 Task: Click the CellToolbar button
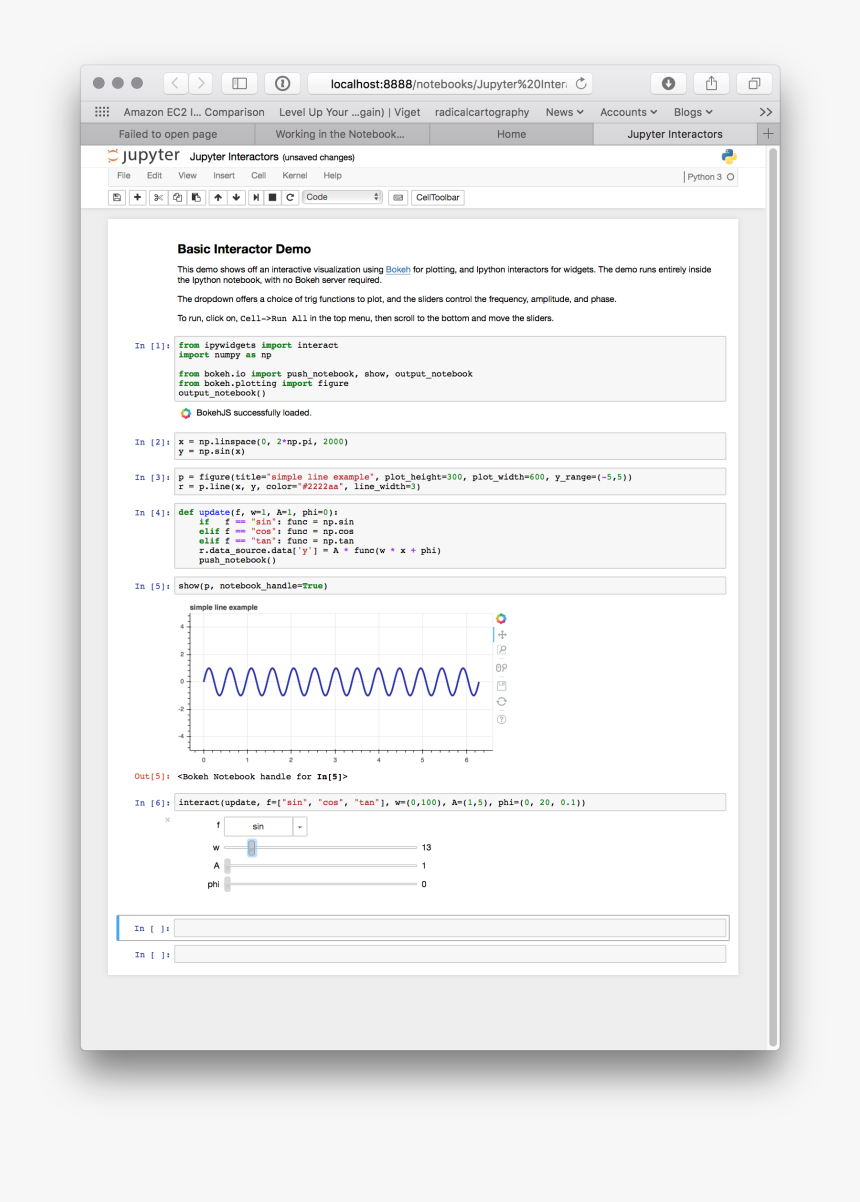coord(438,198)
